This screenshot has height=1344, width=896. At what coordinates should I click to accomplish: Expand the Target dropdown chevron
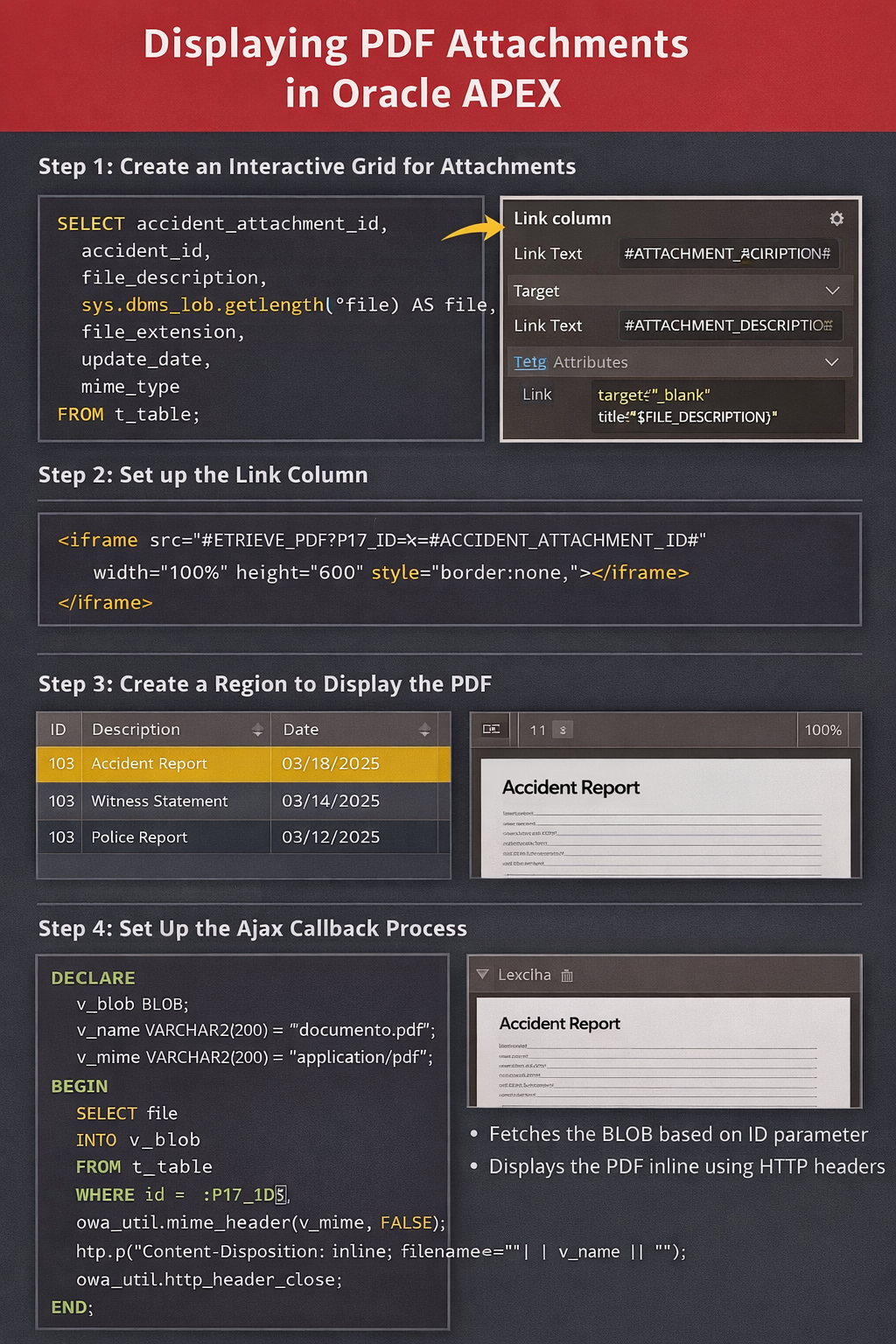(x=832, y=290)
